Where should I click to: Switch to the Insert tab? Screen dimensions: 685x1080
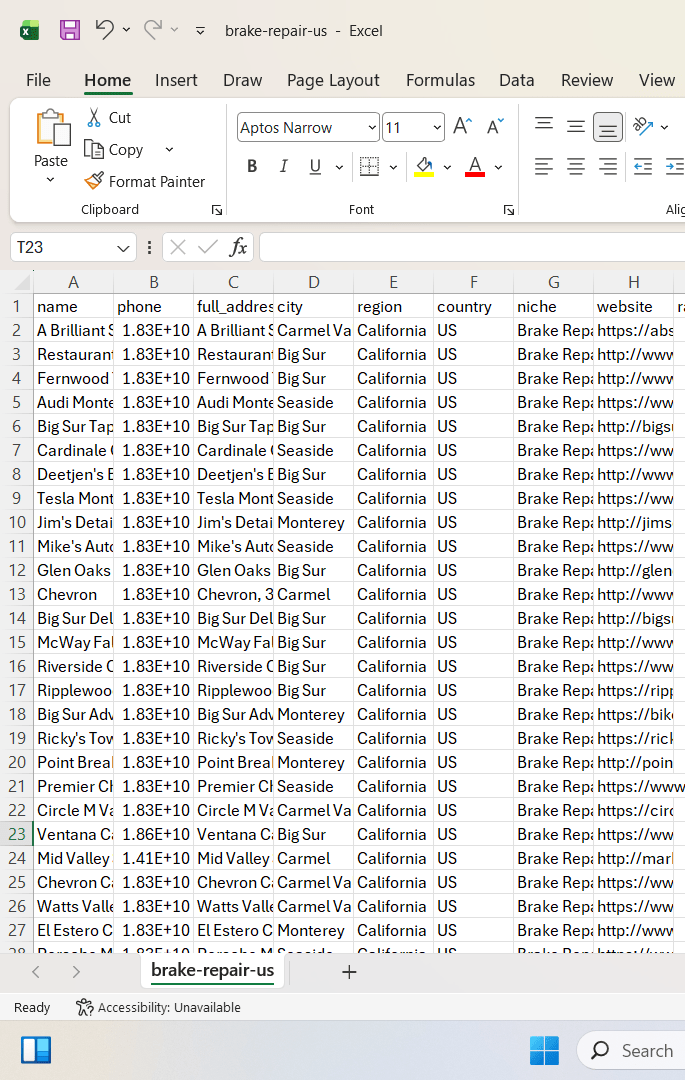coord(176,80)
